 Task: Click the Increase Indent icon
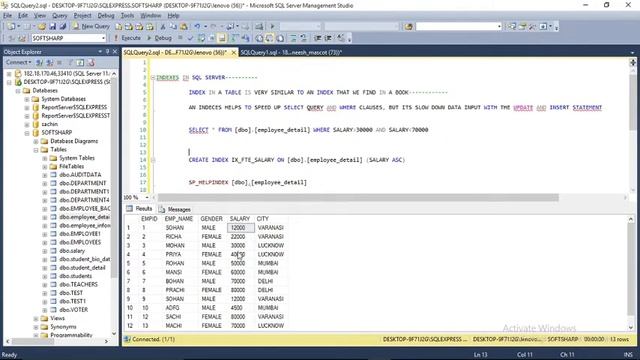(328, 38)
